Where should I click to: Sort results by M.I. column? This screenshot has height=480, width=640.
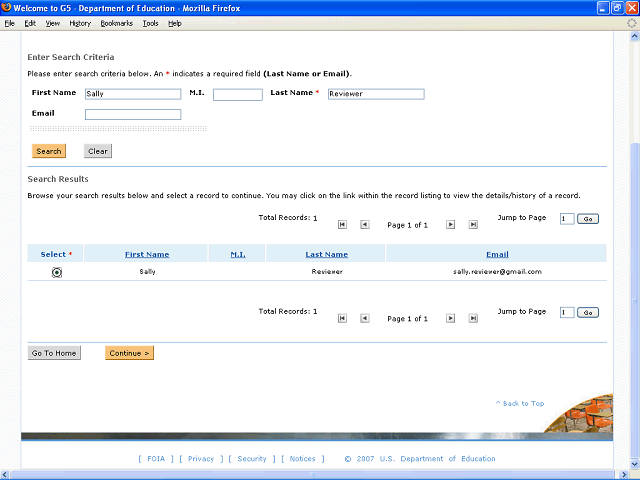(238, 254)
